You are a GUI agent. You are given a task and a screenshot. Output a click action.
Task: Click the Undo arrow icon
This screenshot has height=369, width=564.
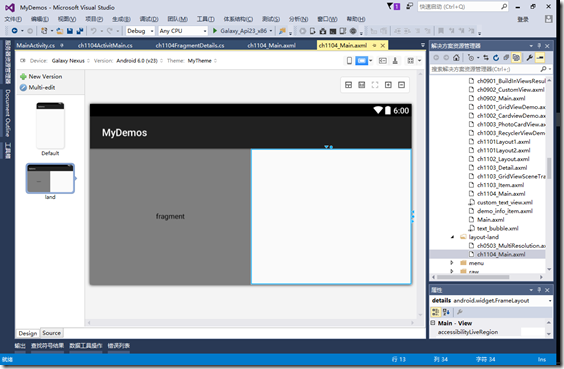point(94,31)
